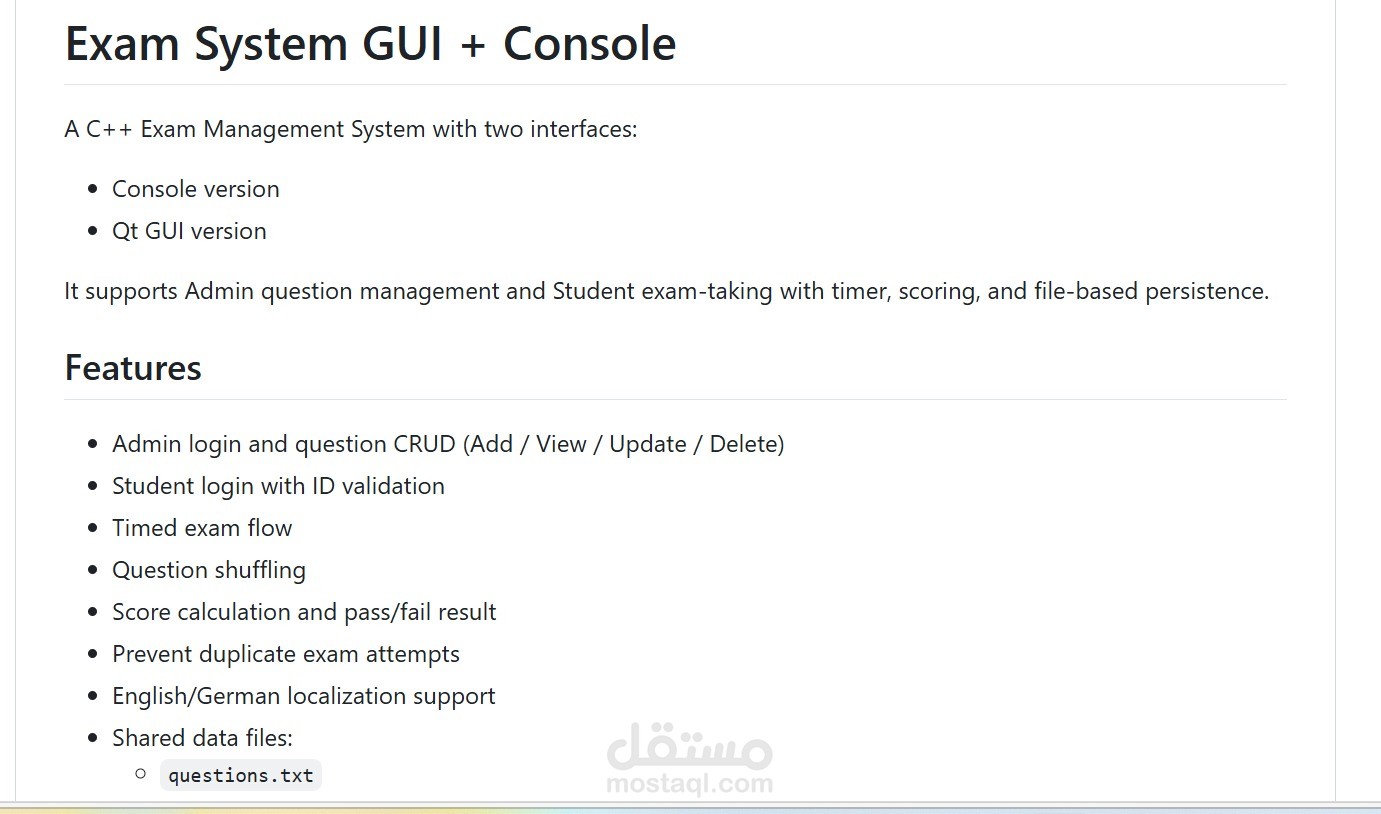
Task: Click the "Console version" list item
Action: 196,189
